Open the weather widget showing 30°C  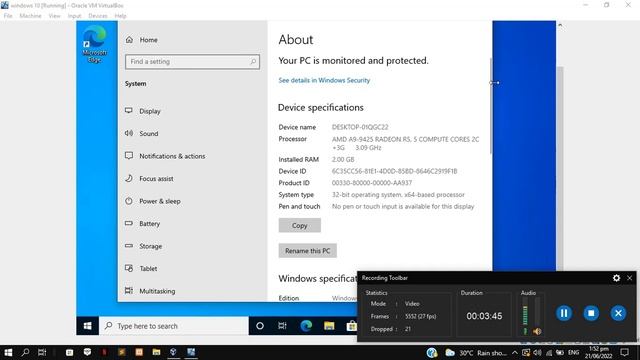coord(476,353)
